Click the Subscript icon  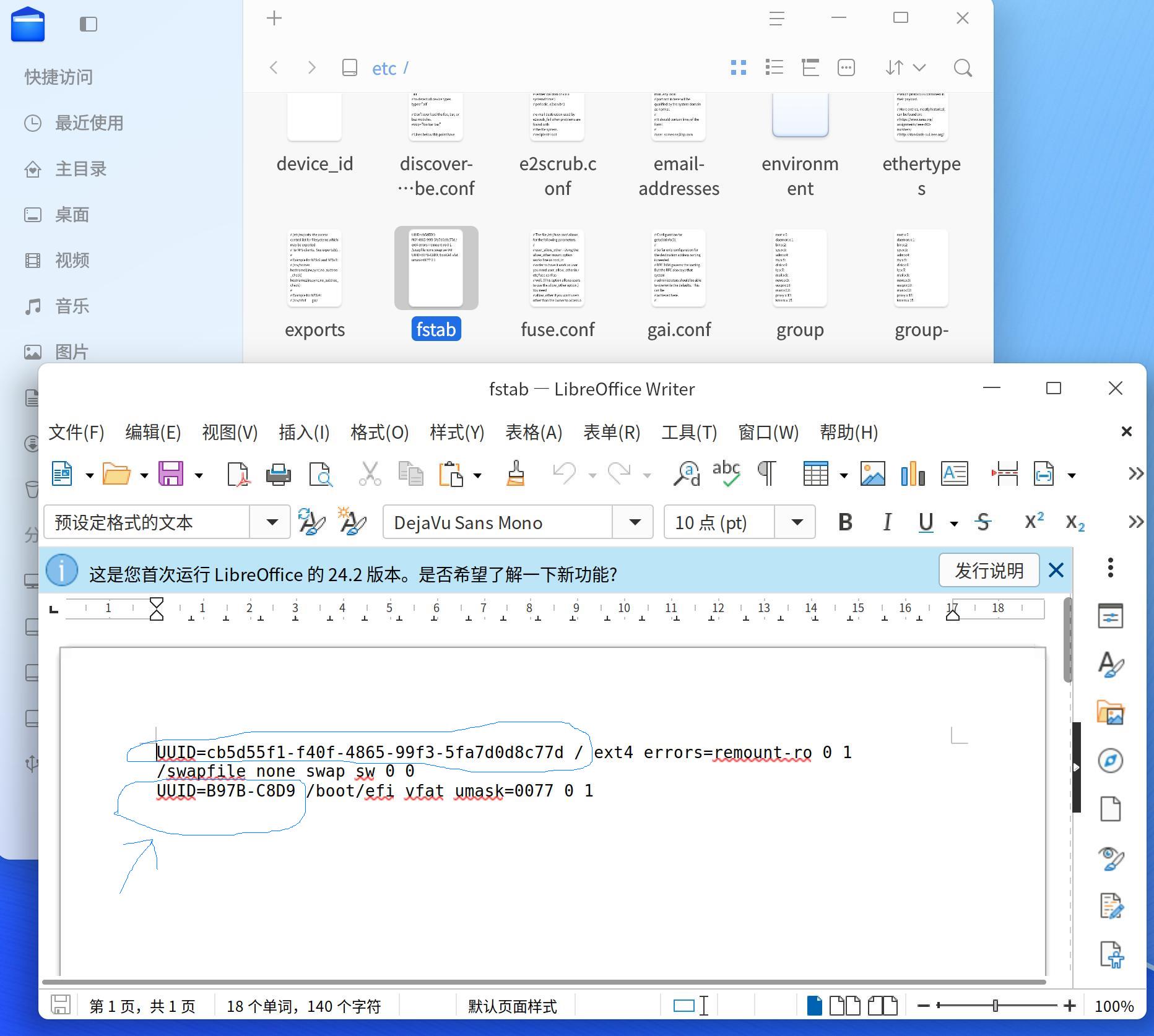click(1075, 523)
